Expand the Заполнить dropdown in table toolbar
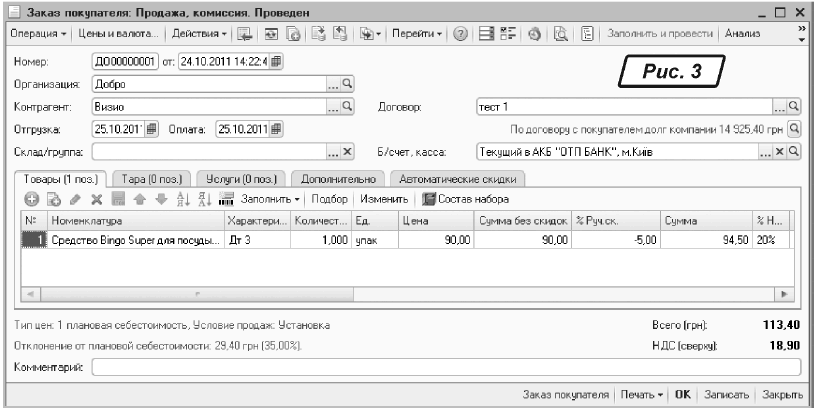The height and width of the screenshot is (412, 816). [x=270, y=199]
